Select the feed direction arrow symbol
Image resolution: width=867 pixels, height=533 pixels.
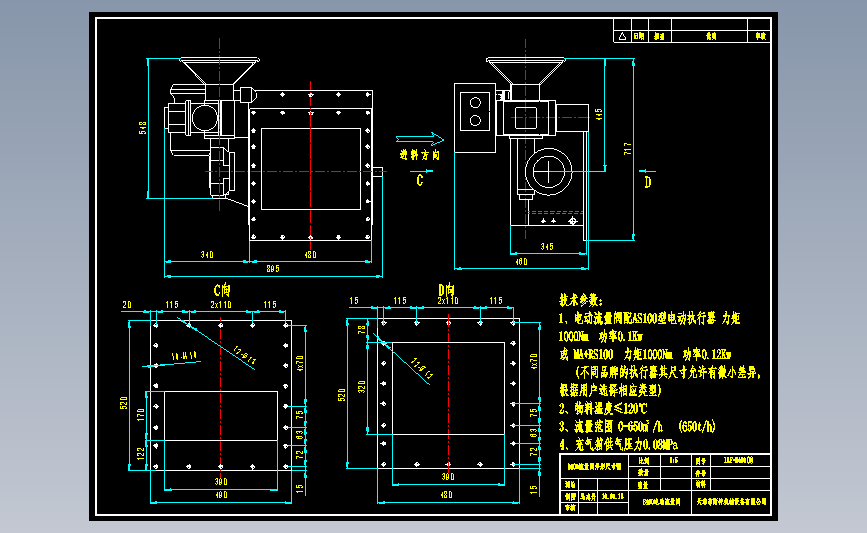[420, 139]
